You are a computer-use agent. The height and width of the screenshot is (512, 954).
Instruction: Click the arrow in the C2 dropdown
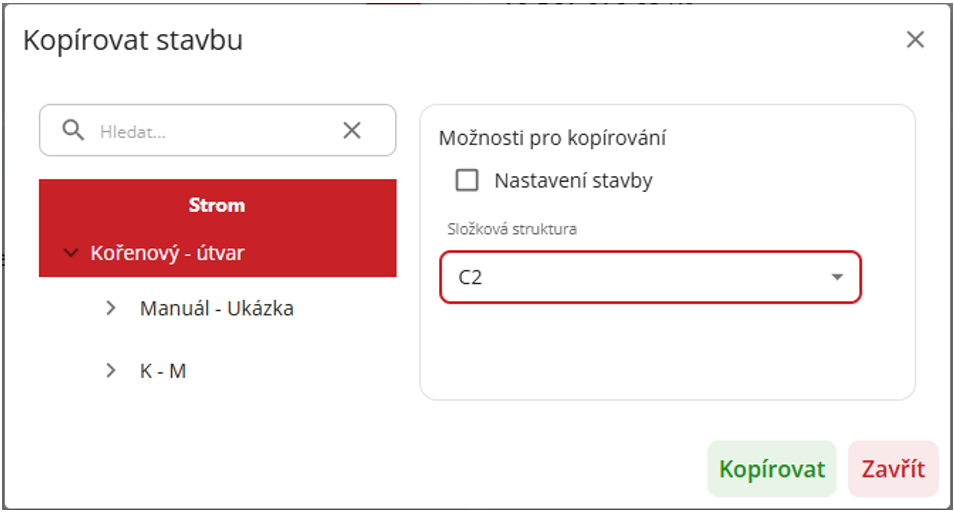pyautogui.click(x=837, y=278)
